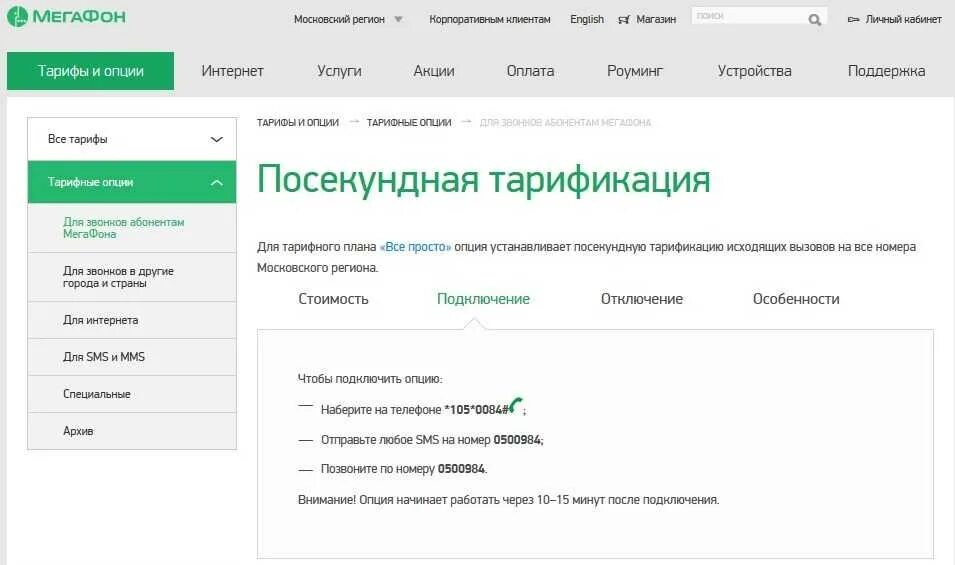Expand the Все тарифы chevron

point(216,139)
